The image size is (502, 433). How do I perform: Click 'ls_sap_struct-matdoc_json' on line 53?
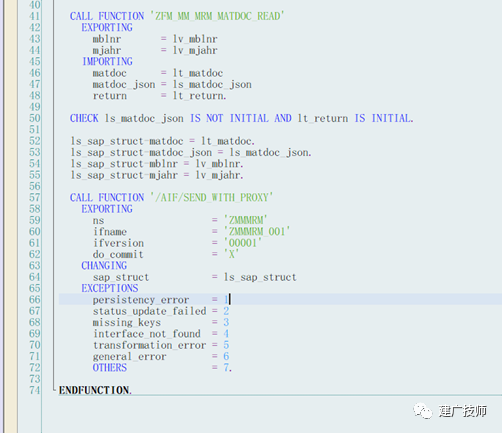pyautogui.click(x=141, y=152)
